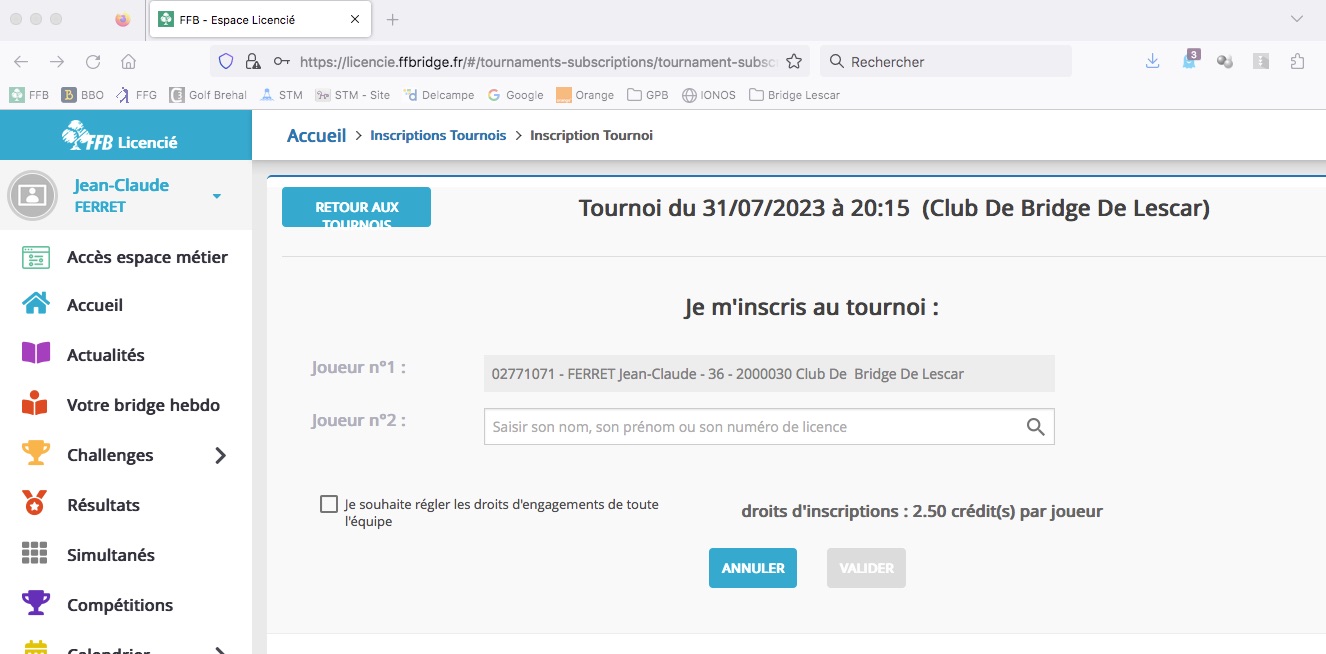Open the profile dropdown next to FERRET
This screenshot has width=1326, height=654.
pyautogui.click(x=216, y=196)
